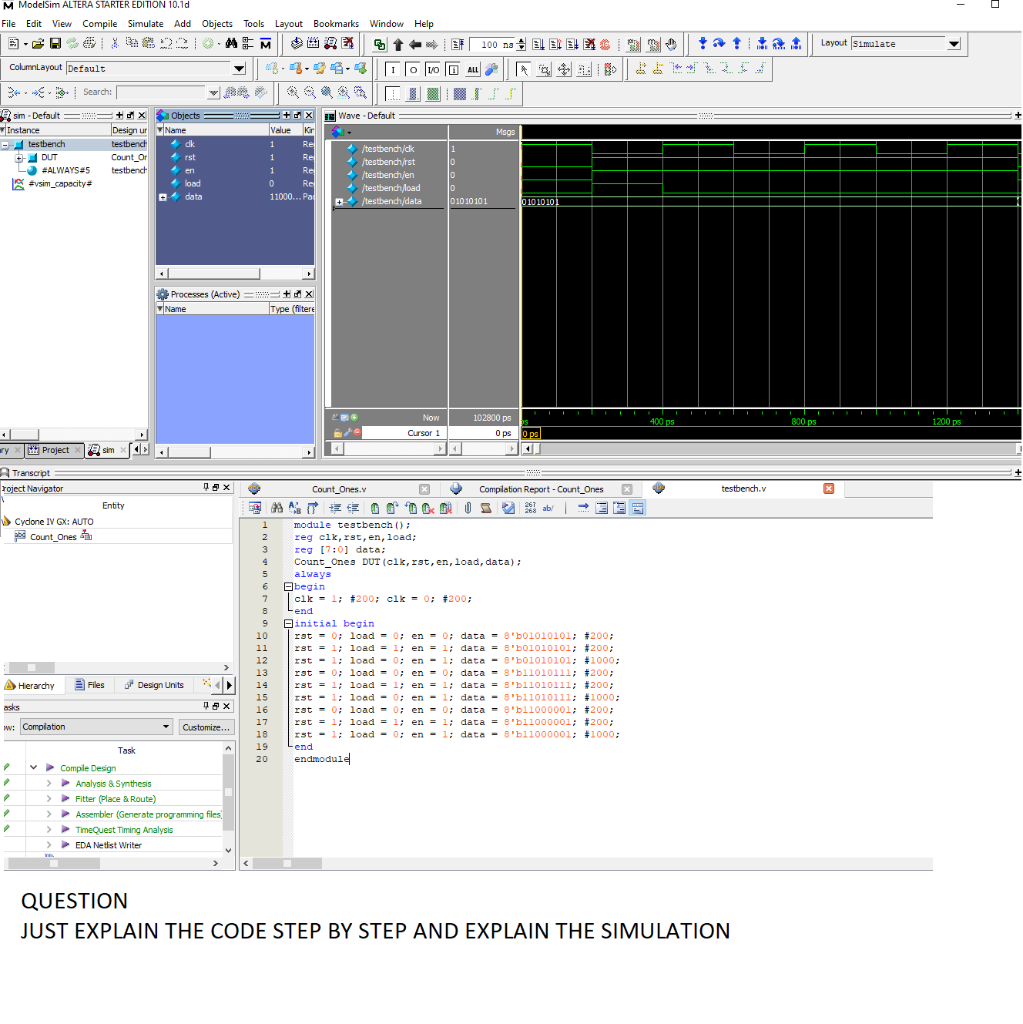This screenshot has width=1023, height=1024.
Task: Open the Simulate menu
Action: (x=145, y=23)
